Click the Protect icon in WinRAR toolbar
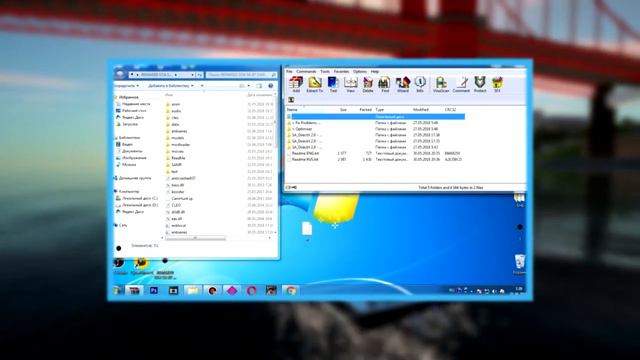Screen dimensions: 640x360 click(x=480, y=84)
